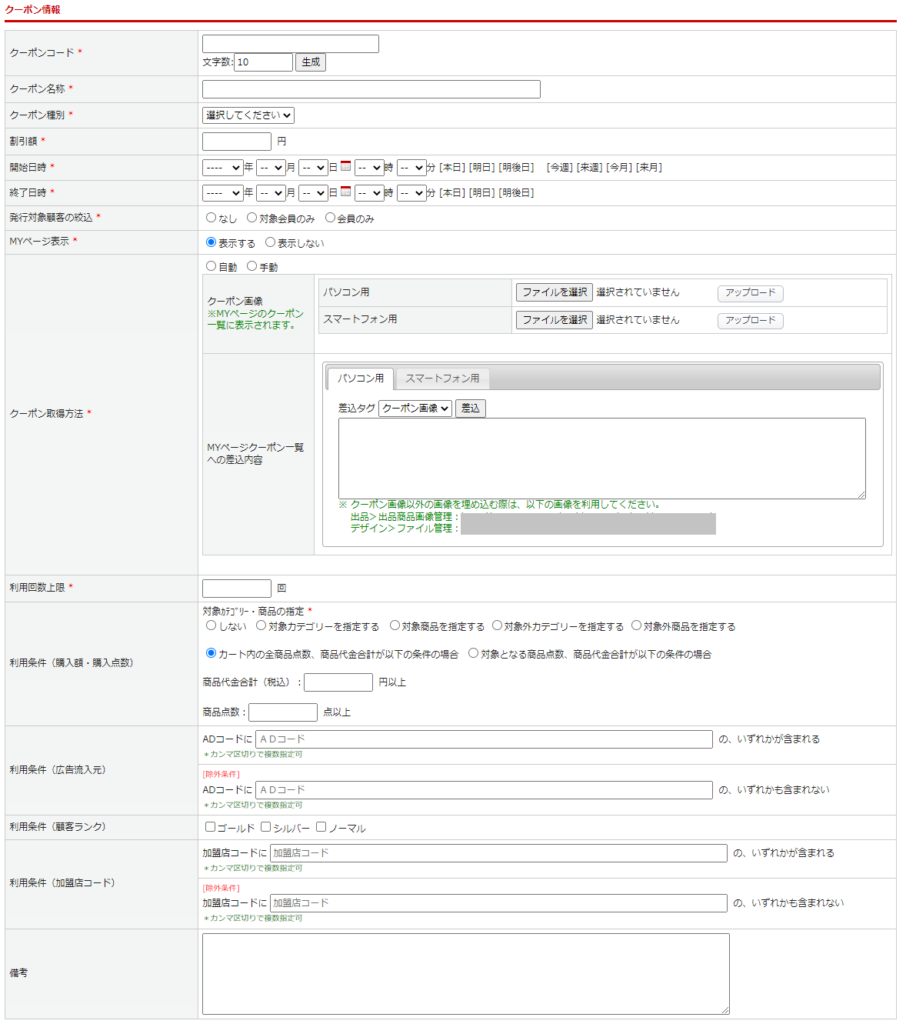Click the 生成 button for coupon code

click(310, 62)
